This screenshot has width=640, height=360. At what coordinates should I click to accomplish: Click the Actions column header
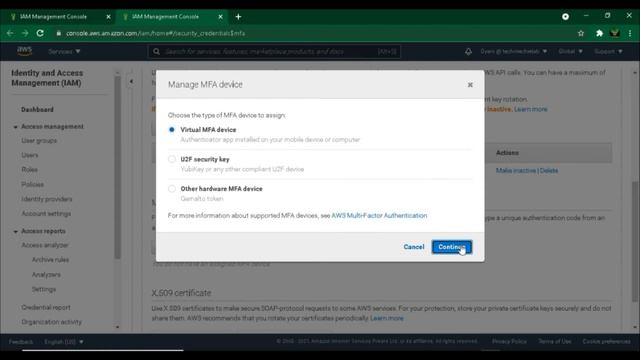click(507, 153)
